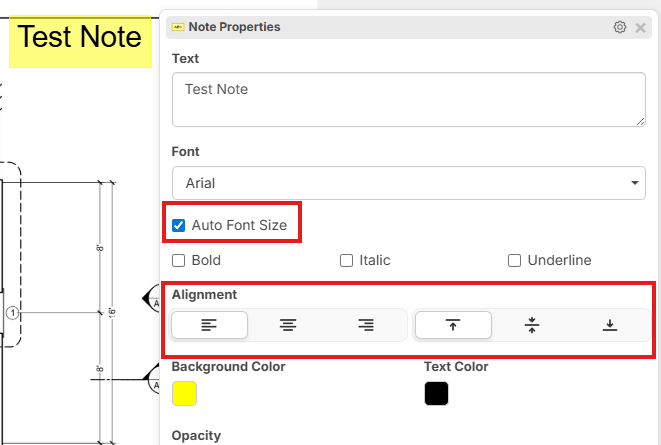Image resolution: width=661 pixels, height=445 pixels.
Task: Align text to middle vertically
Action: pos(532,325)
